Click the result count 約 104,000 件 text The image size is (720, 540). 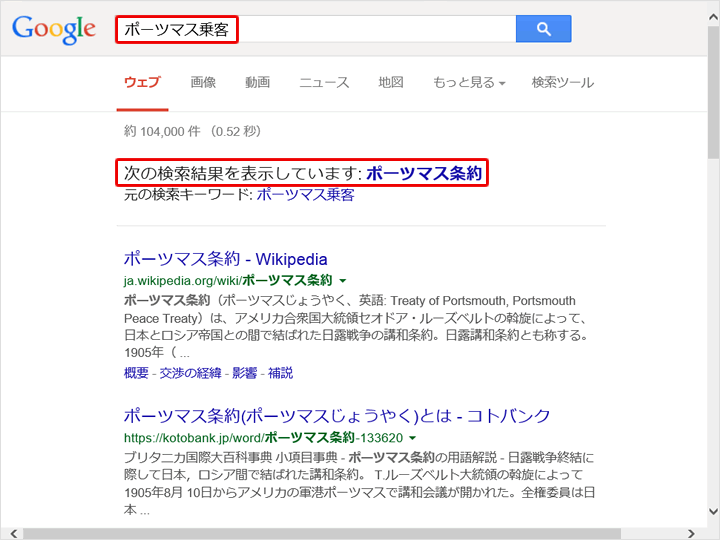tap(162, 132)
